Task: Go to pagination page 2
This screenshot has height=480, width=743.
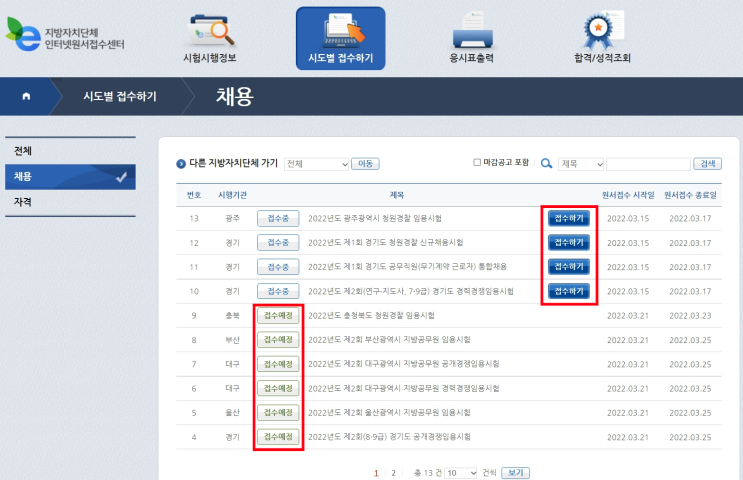Action: point(393,473)
